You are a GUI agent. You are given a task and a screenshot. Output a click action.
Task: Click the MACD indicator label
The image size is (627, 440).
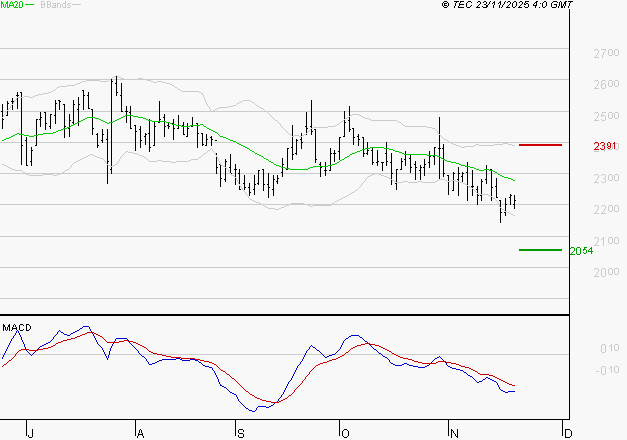(x=17, y=328)
